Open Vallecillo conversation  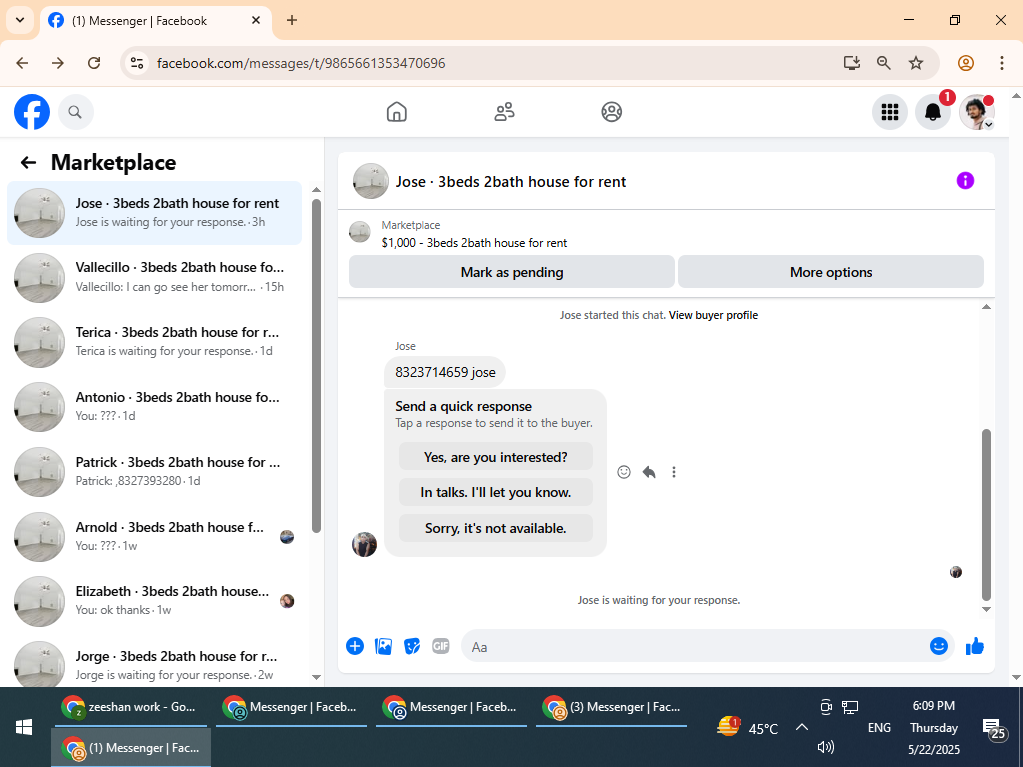pyautogui.click(x=155, y=277)
